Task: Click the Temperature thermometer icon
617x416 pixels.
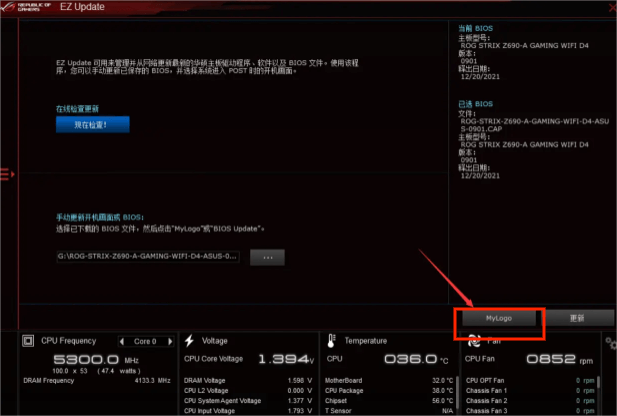Action: 333,341
